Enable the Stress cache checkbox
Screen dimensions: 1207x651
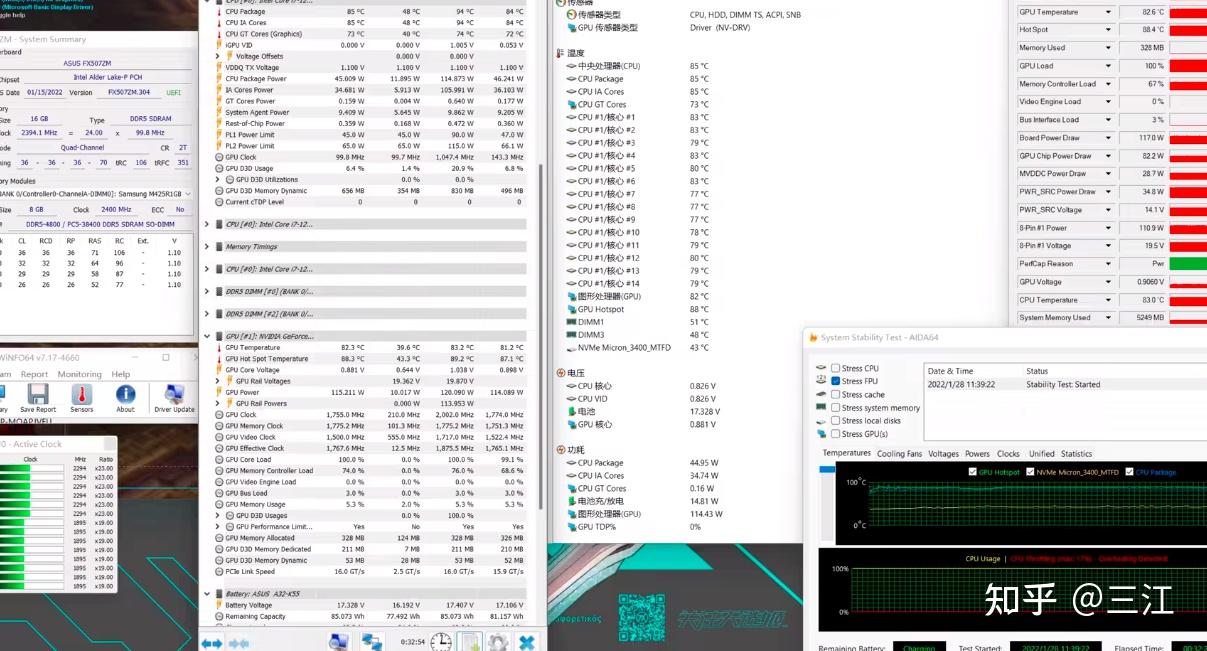835,394
